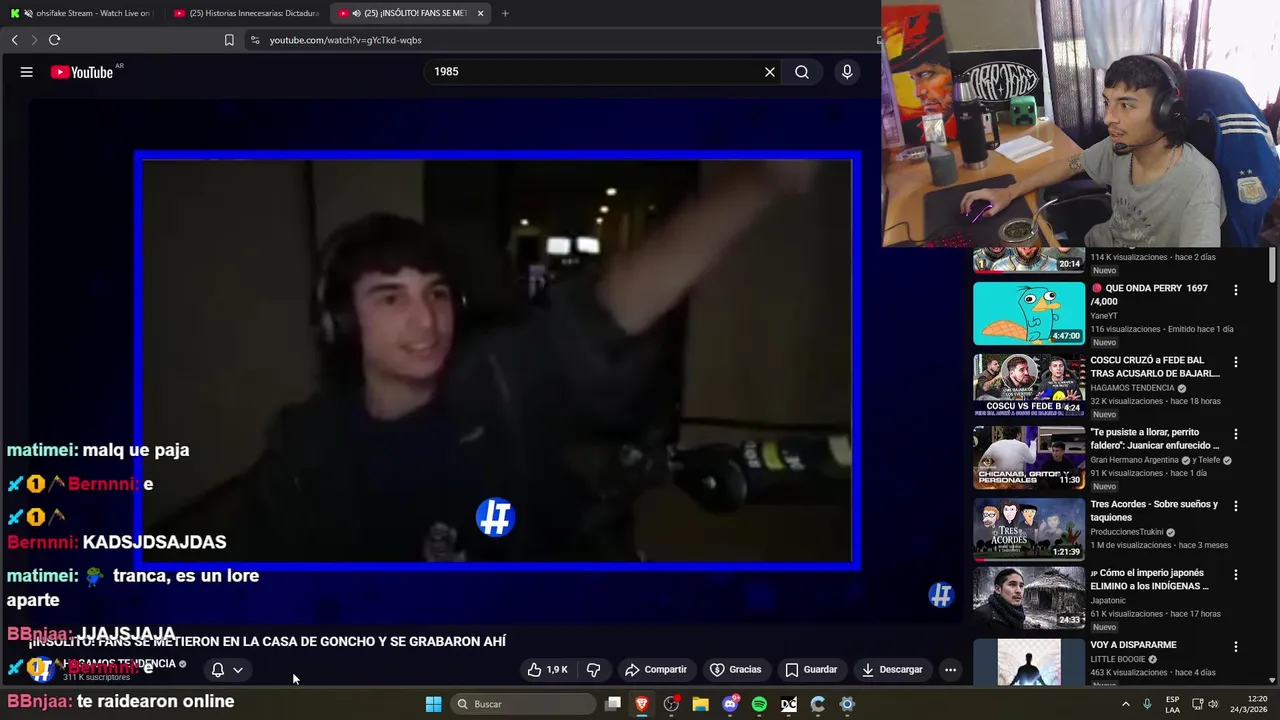1280x720 pixels.
Task: Clear the 1985 search text
Action: click(770, 72)
